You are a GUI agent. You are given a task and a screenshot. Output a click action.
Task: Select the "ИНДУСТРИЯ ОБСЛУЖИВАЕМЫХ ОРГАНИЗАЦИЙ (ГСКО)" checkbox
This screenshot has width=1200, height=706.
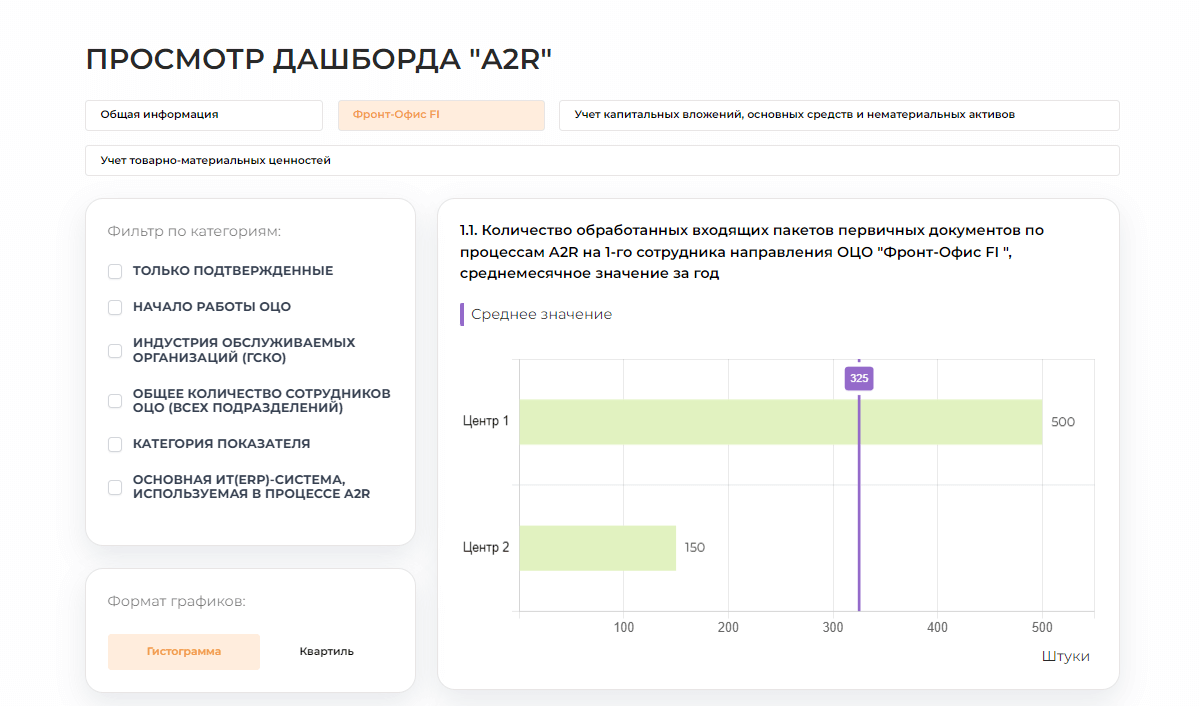coord(115,351)
